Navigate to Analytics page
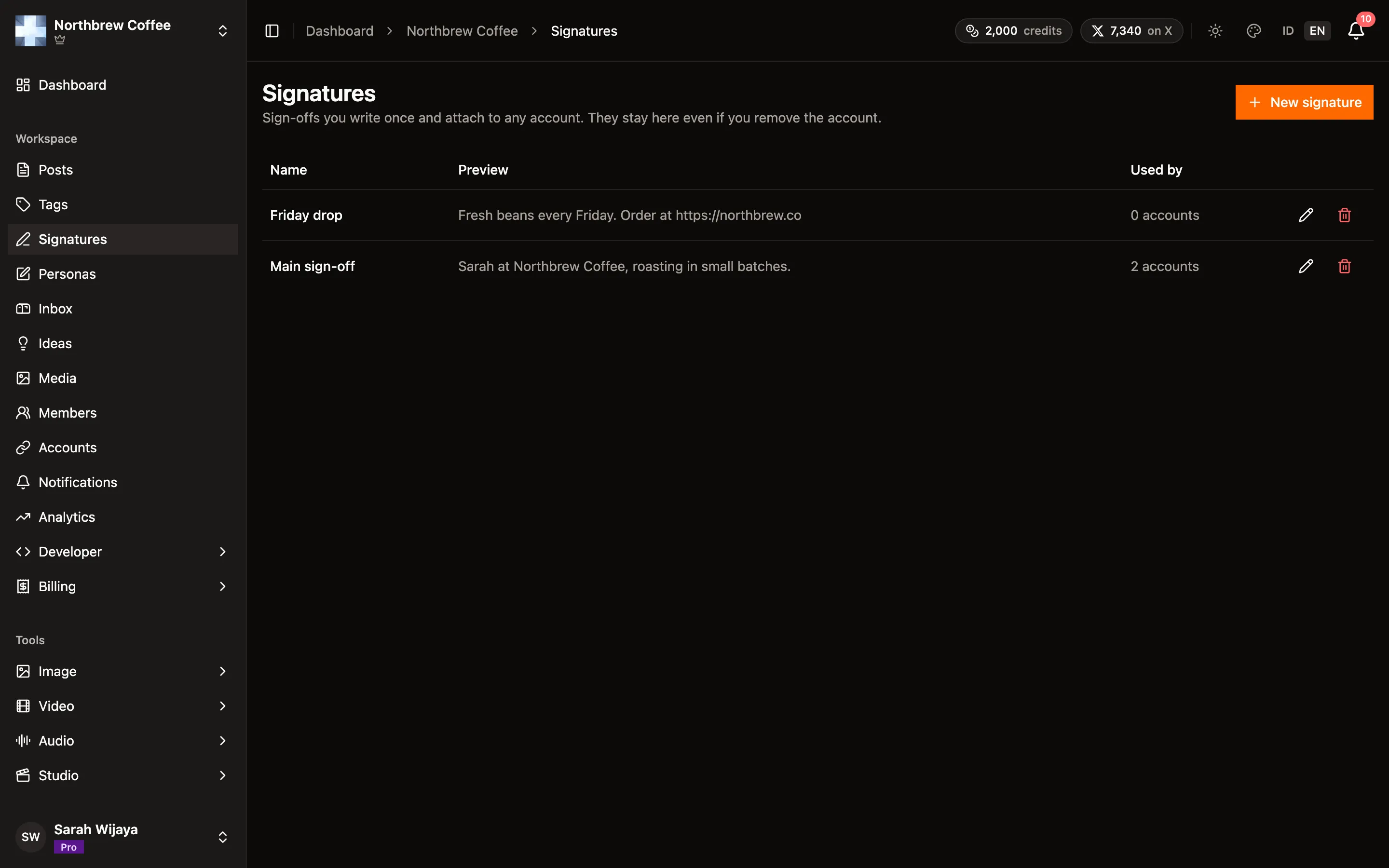 pos(123,517)
